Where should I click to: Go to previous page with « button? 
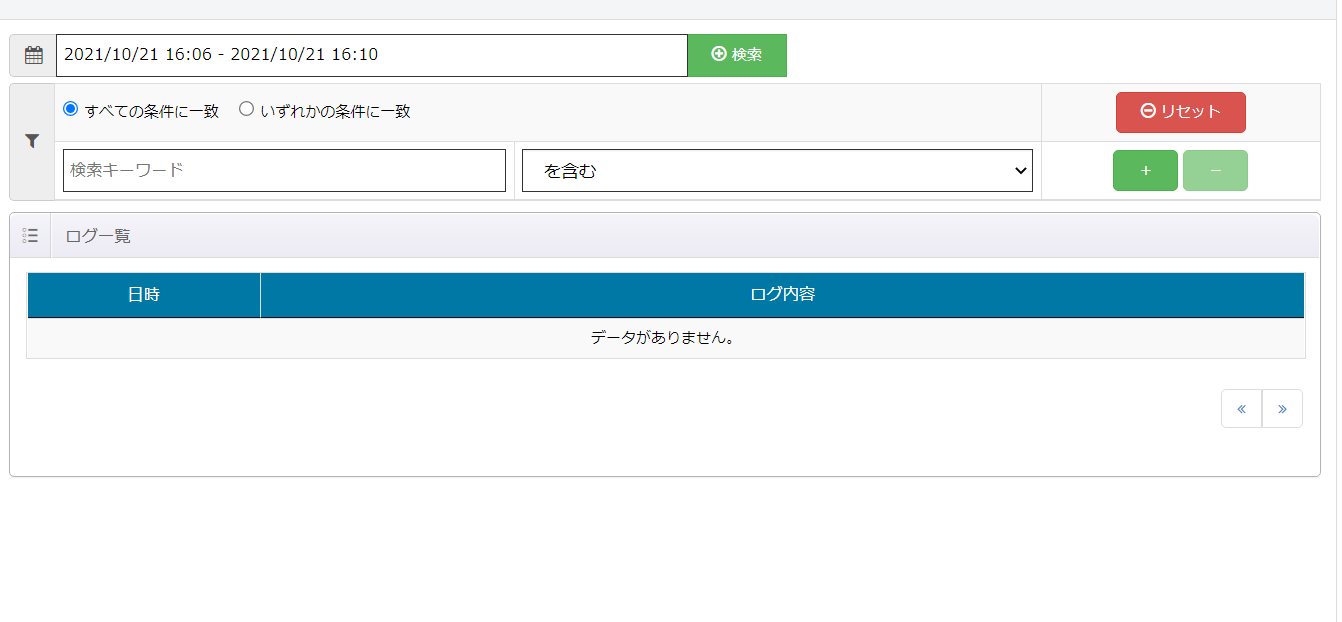coord(1242,409)
